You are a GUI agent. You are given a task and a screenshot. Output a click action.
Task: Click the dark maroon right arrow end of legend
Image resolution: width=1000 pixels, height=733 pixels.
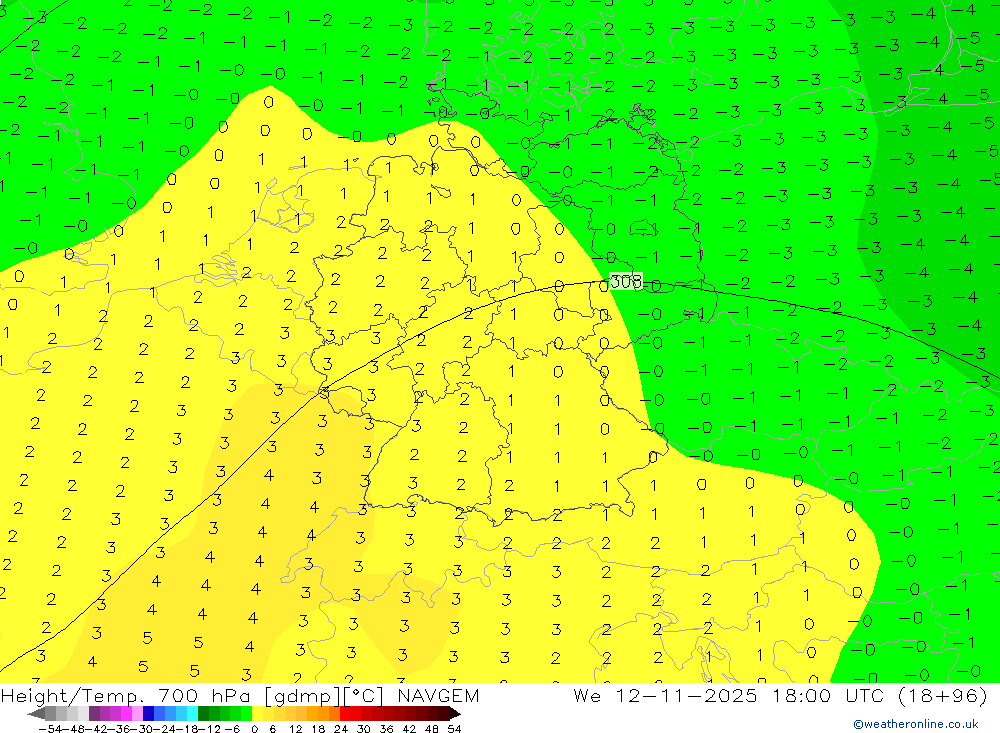click(x=455, y=714)
